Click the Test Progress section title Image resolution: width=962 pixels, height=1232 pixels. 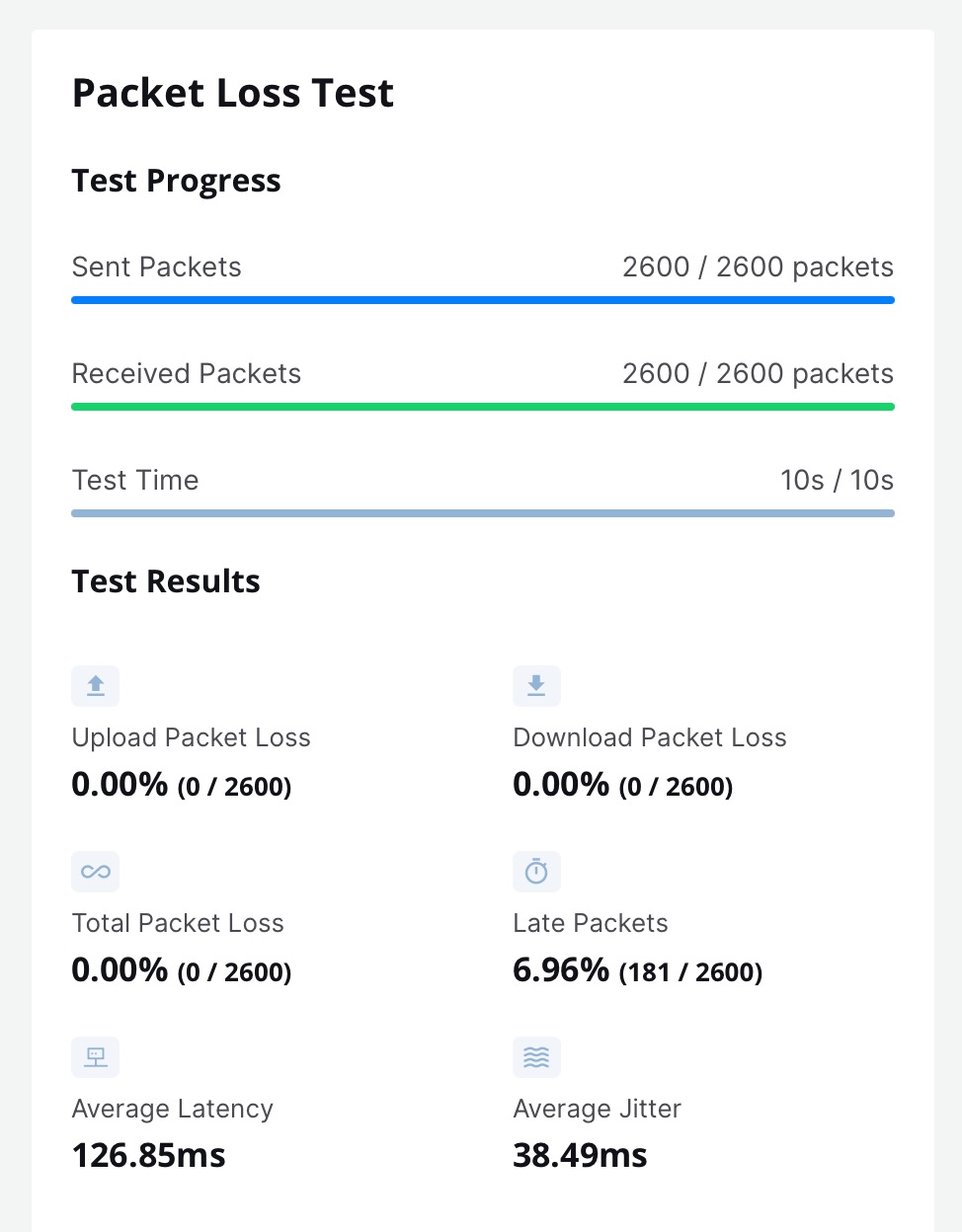pyautogui.click(x=176, y=182)
